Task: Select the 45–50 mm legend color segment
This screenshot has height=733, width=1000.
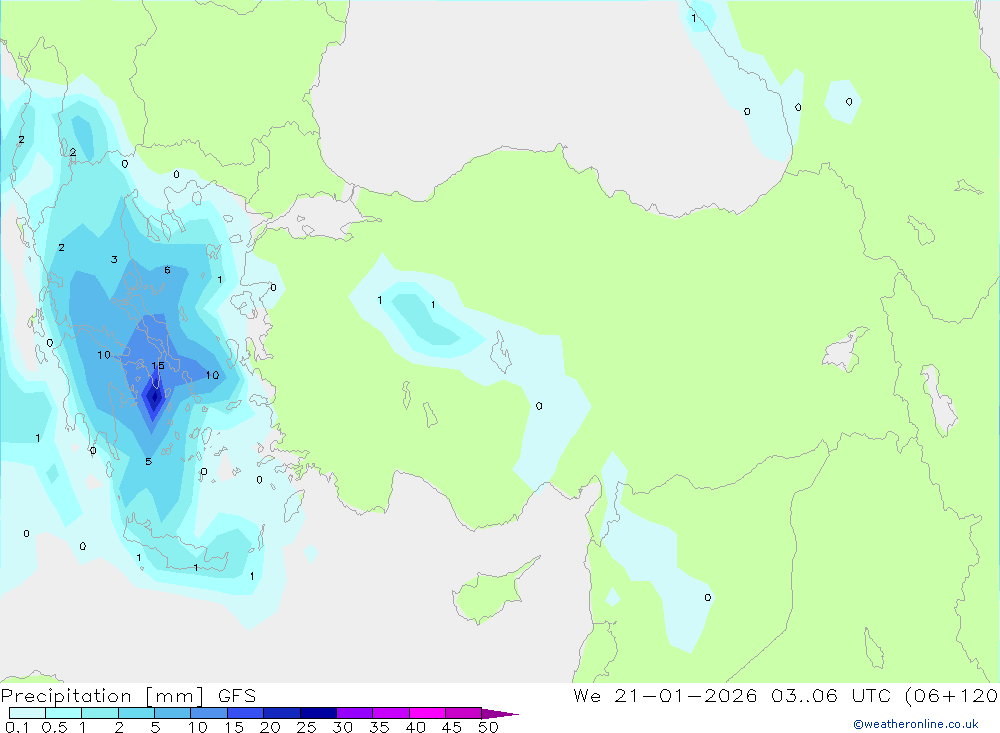Action: [463, 713]
